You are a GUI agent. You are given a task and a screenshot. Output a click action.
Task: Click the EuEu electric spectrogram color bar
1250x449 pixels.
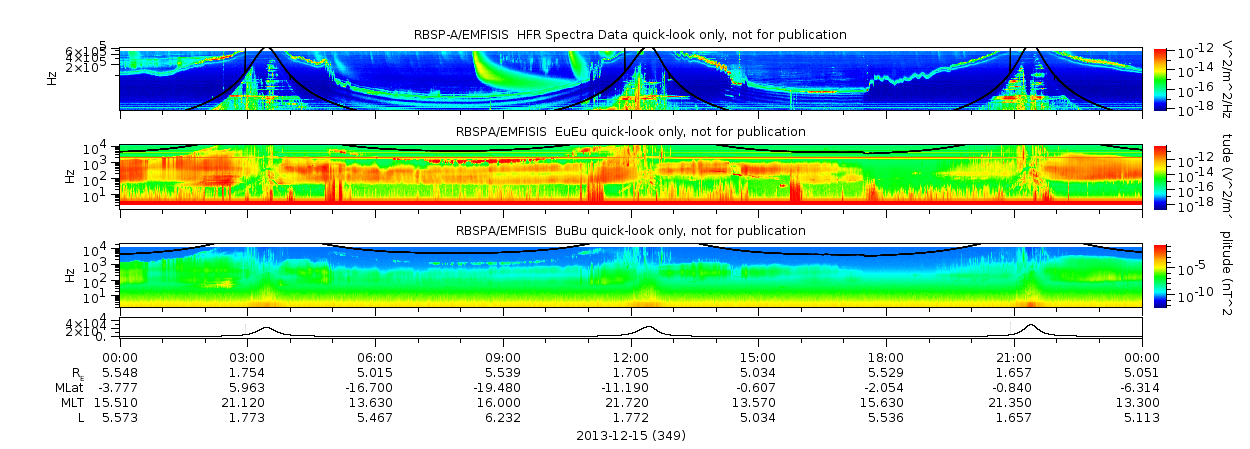[x=1160, y=175]
